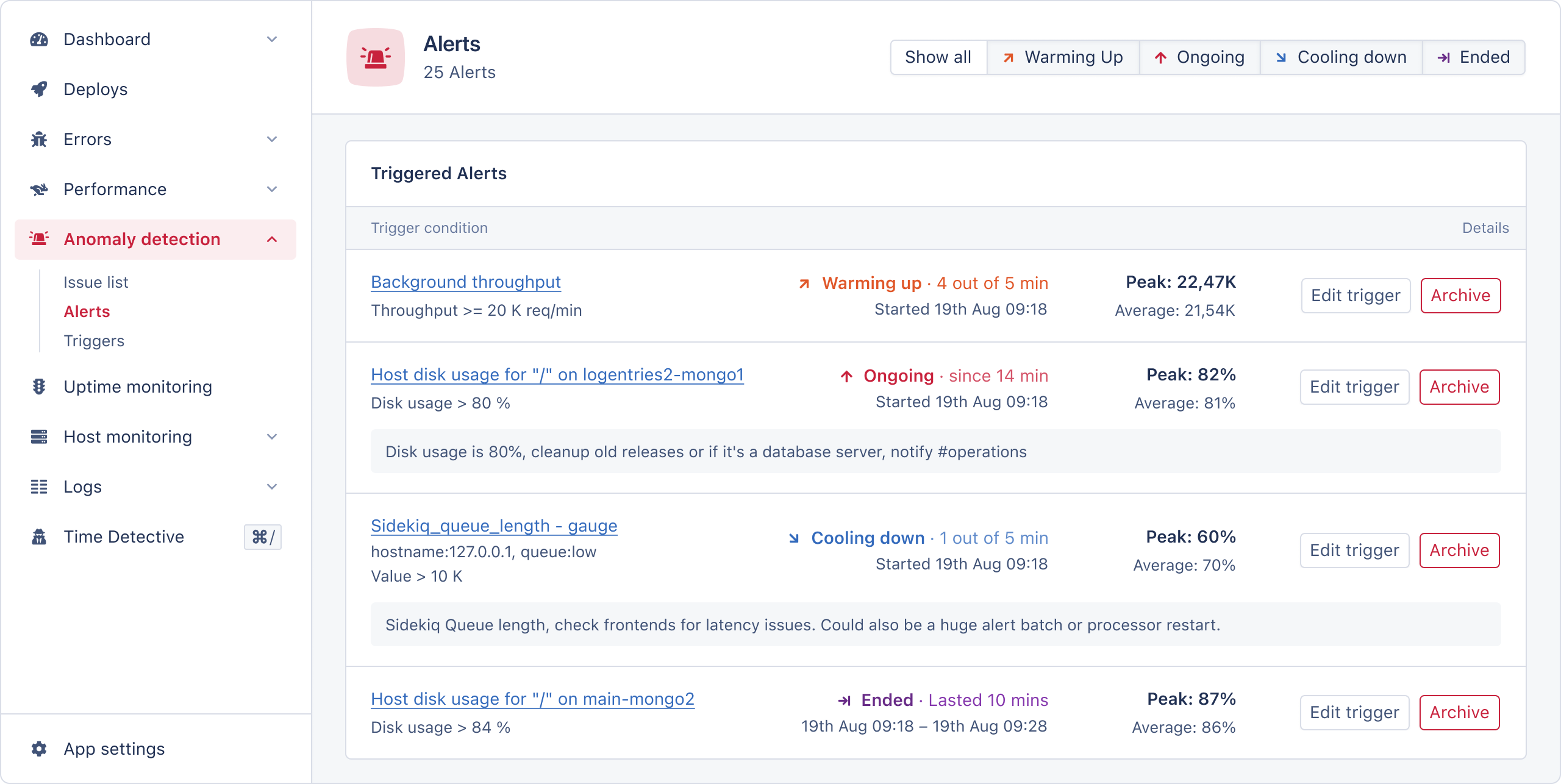Expand the Errors menu chevron
The height and width of the screenshot is (784, 1561).
272,140
